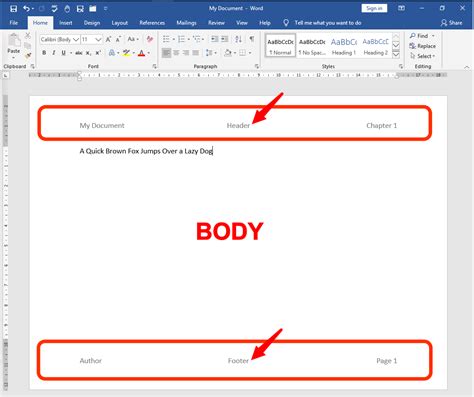The width and height of the screenshot is (474, 397).
Task: Open the File tab
Action: point(14,23)
